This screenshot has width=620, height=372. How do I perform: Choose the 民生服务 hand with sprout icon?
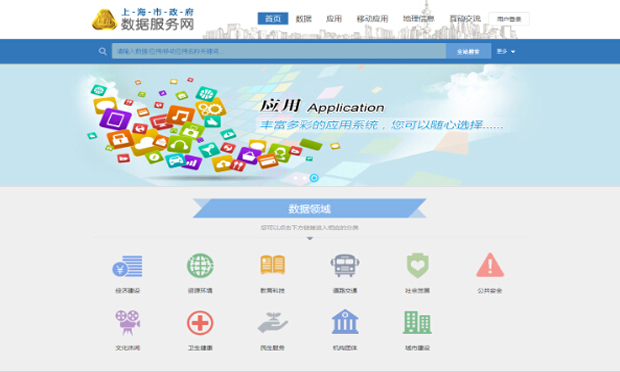point(272,323)
